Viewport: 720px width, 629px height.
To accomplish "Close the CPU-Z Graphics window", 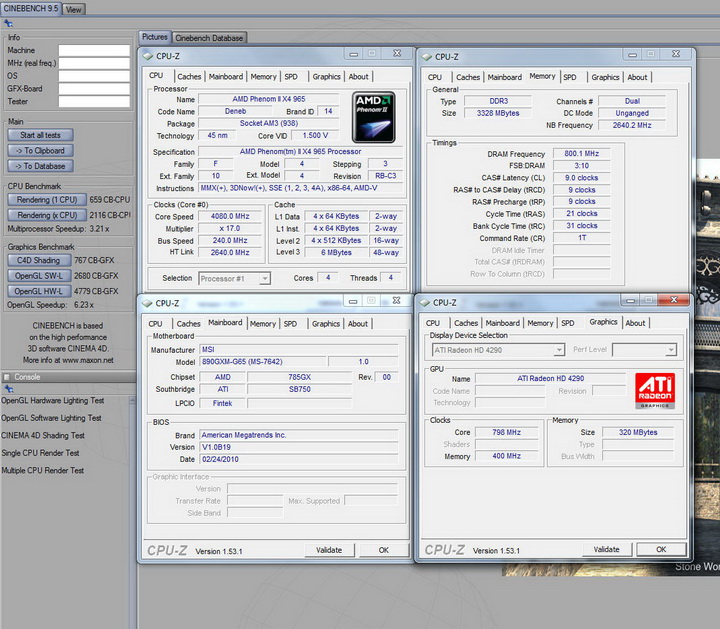I will (x=674, y=301).
